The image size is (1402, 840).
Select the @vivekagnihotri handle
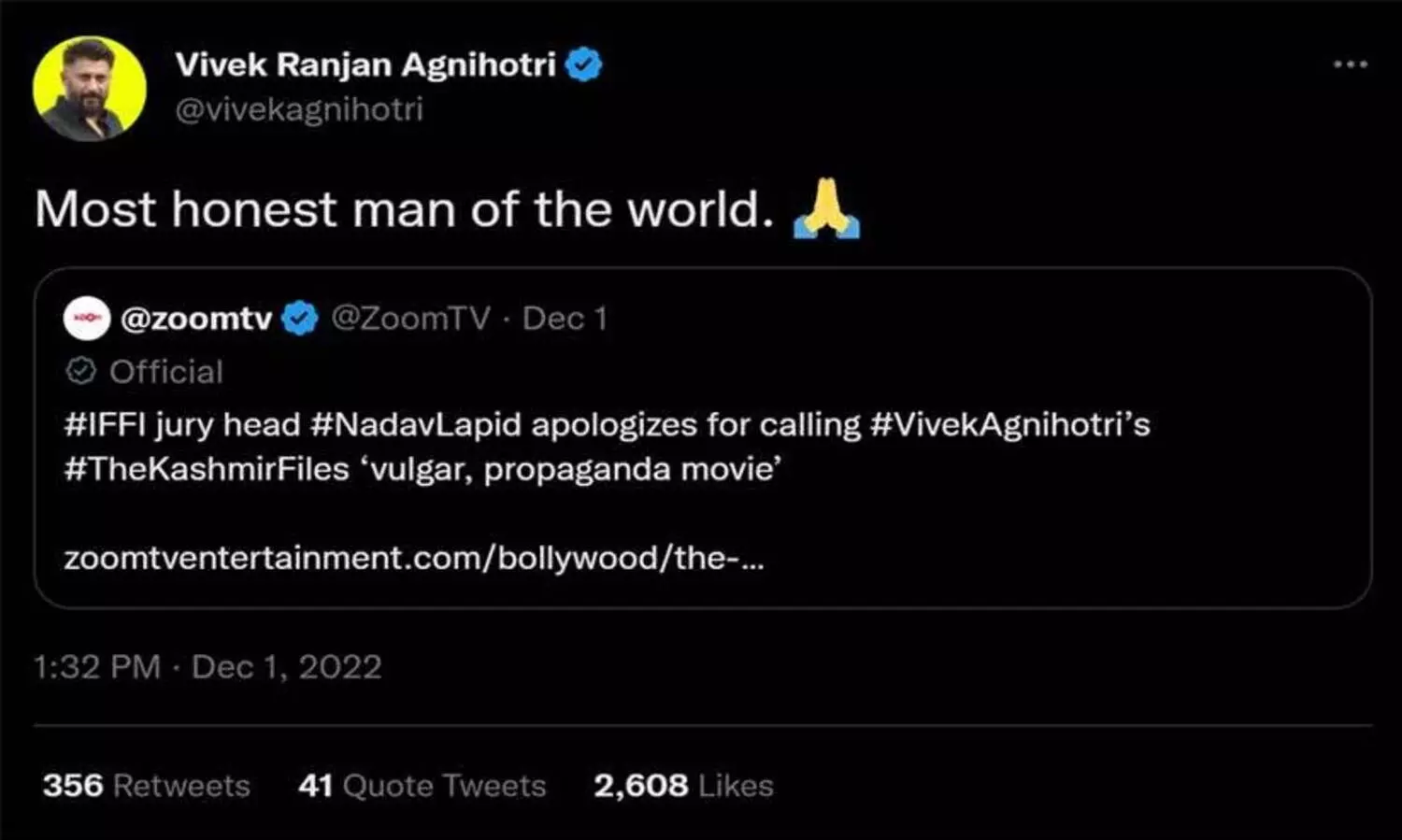300,110
